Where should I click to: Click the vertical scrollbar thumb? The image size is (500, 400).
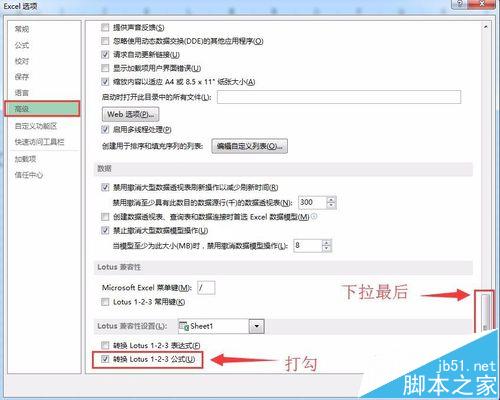point(486,312)
